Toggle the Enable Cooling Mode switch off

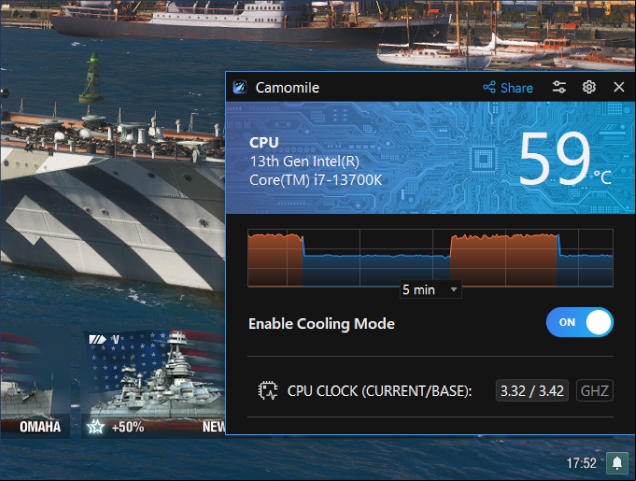point(580,322)
